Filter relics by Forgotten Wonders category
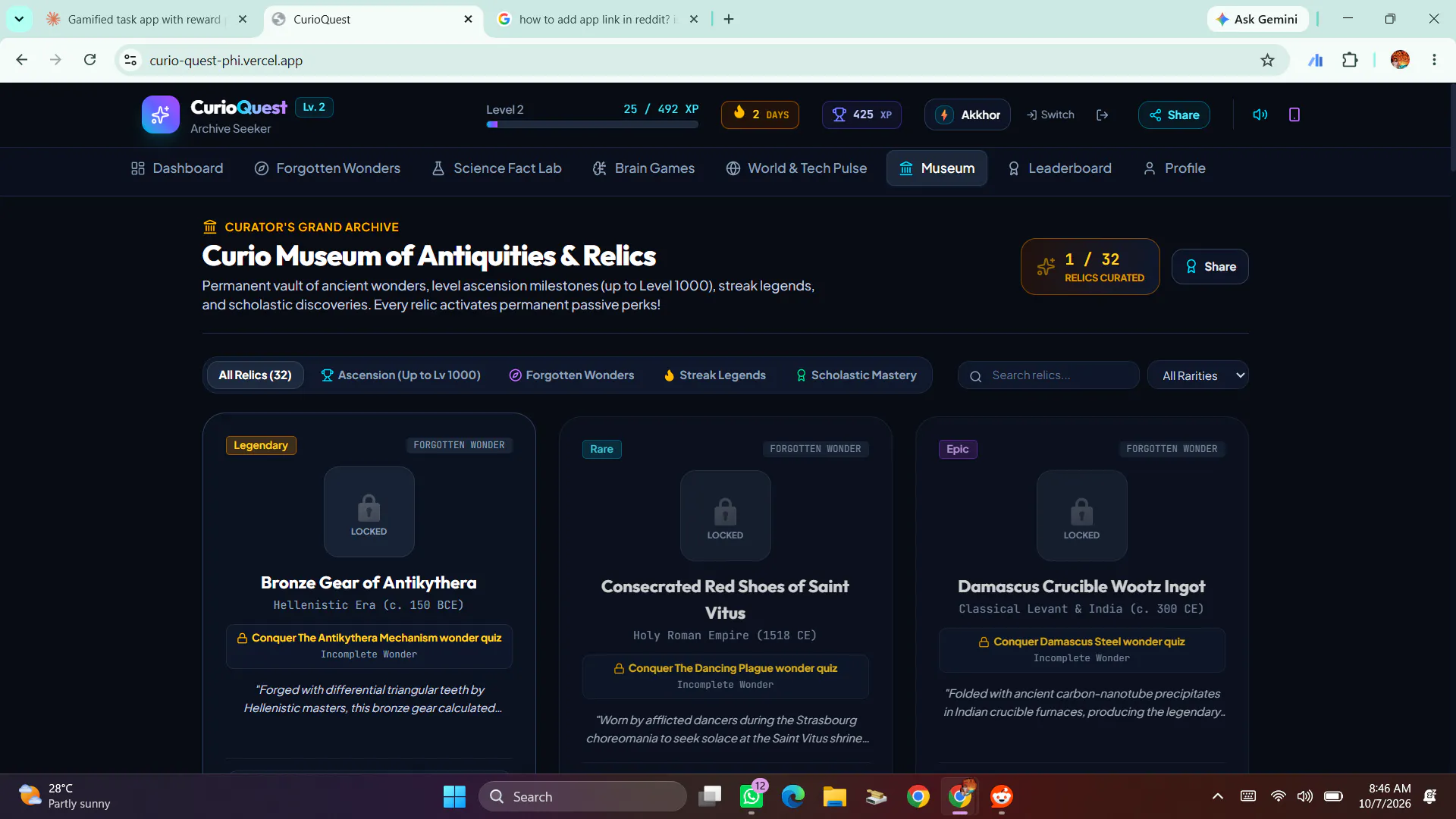Image resolution: width=1456 pixels, height=819 pixels. tap(572, 375)
